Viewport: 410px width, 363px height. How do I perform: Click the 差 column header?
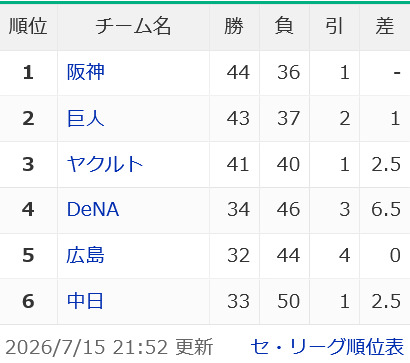[385, 27]
